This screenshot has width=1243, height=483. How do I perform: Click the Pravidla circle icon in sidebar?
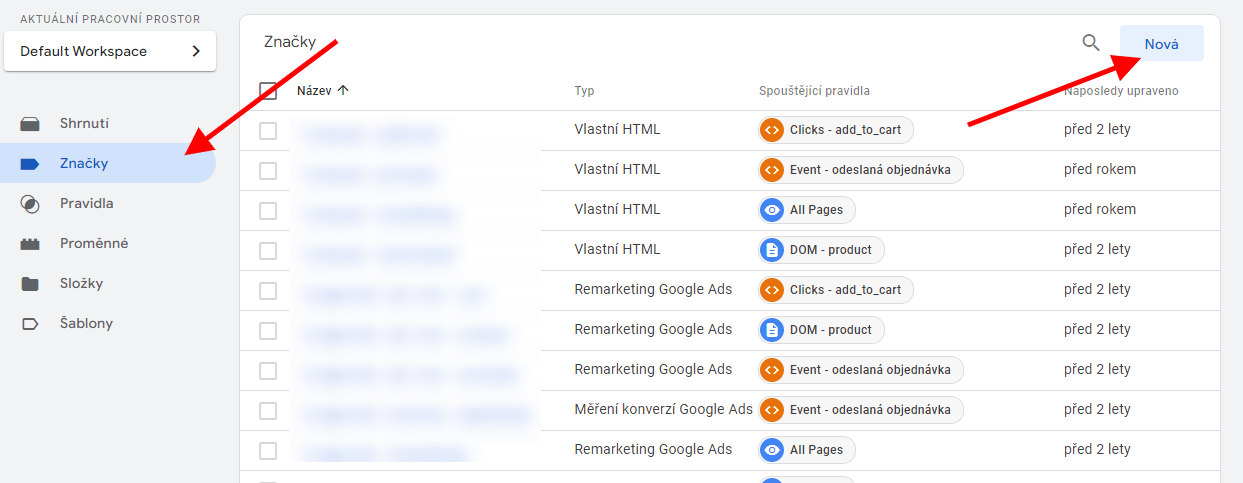pyautogui.click(x=30, y=204)
